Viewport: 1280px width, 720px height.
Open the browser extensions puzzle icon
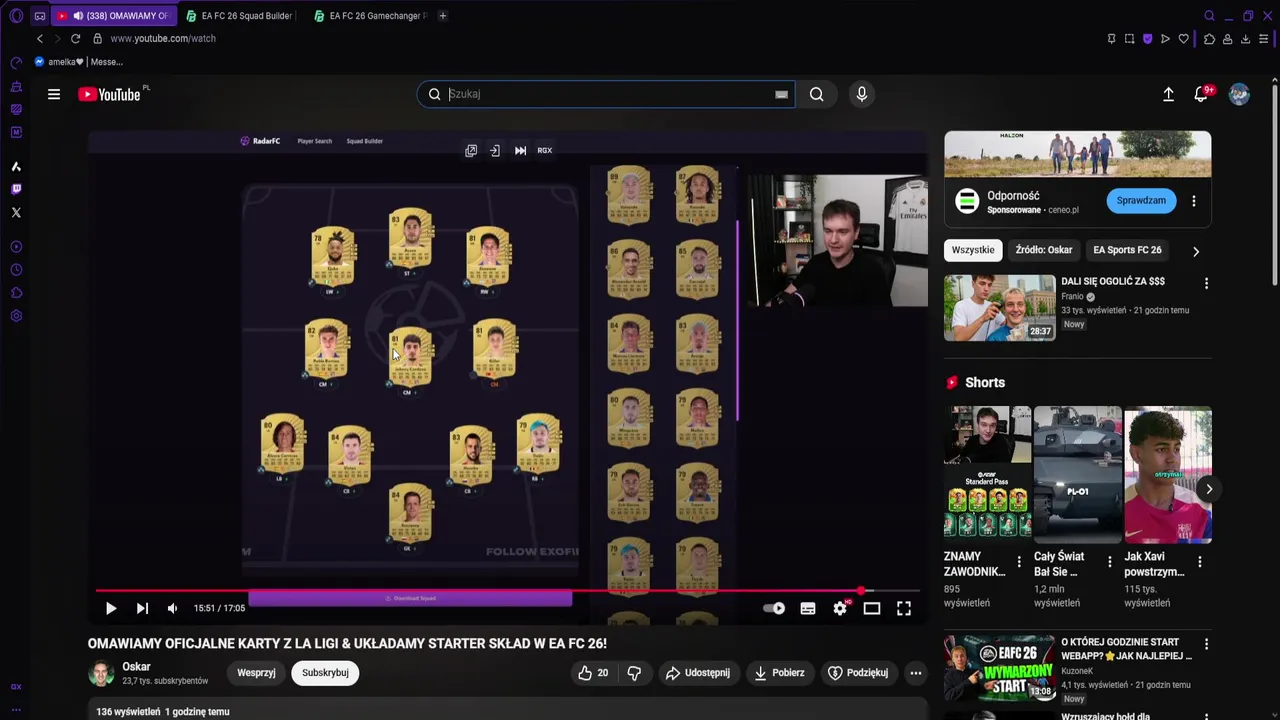pyautogui.click(x=1209, y=39)
